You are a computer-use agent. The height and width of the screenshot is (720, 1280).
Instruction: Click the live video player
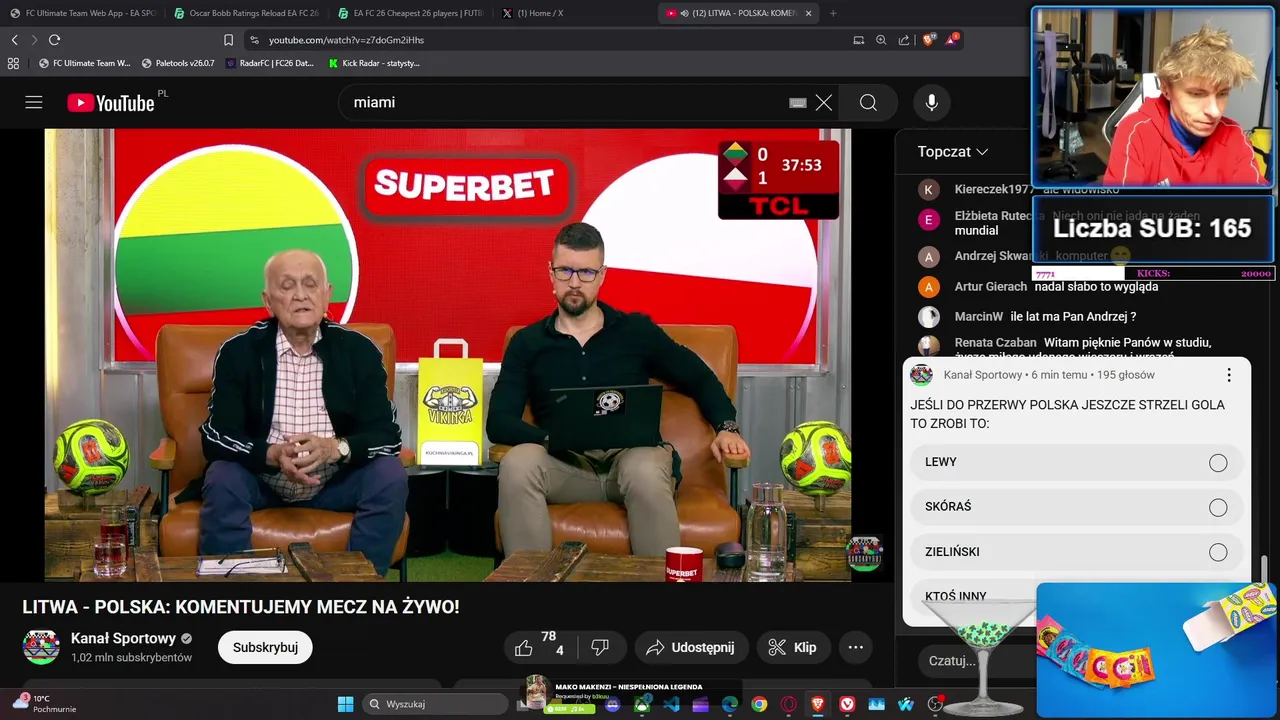447,355
